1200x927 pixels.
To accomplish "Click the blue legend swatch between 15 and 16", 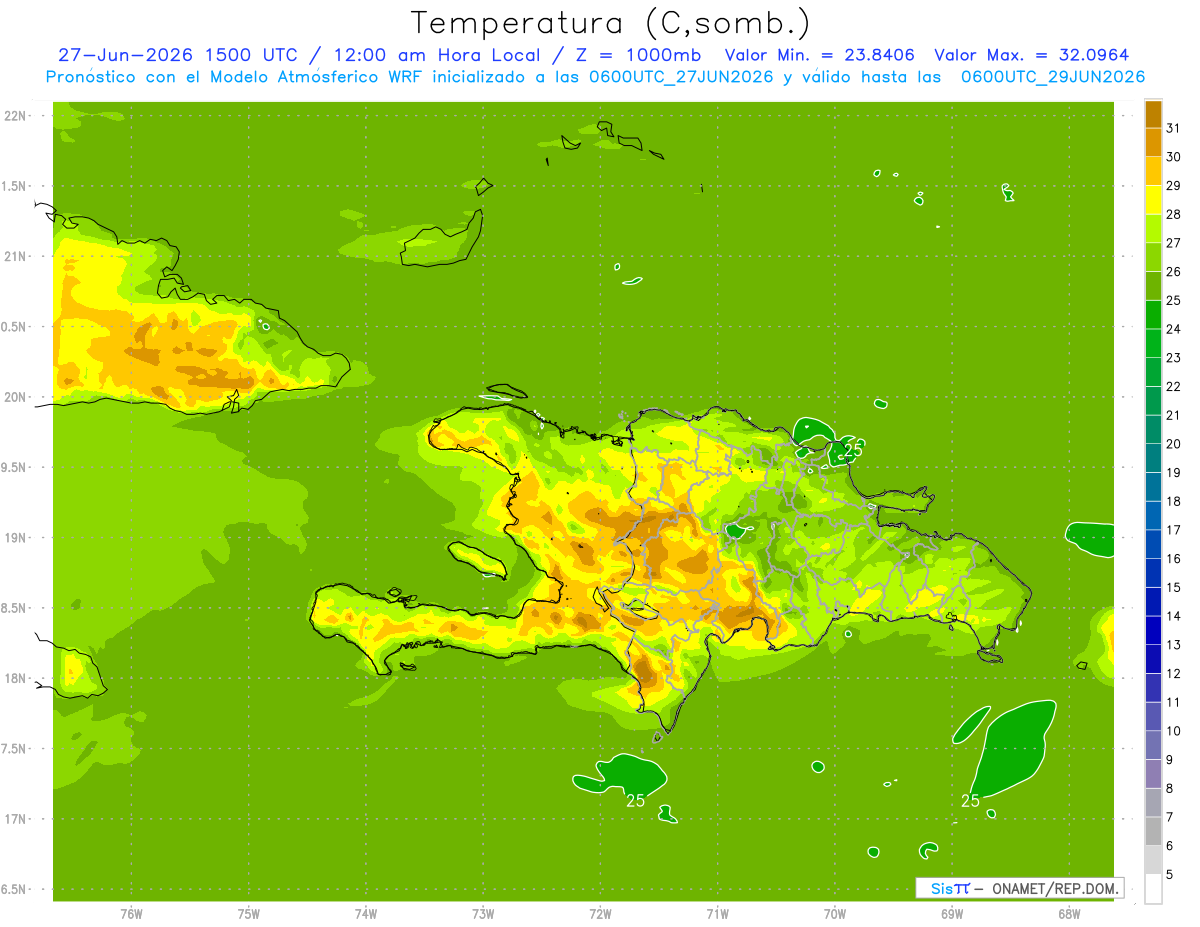I will click(x=1153, y=573).
